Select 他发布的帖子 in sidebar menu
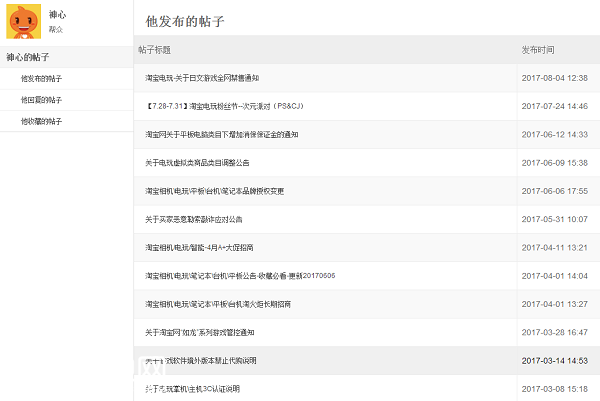600x401 pixels. tap(41, 79)
